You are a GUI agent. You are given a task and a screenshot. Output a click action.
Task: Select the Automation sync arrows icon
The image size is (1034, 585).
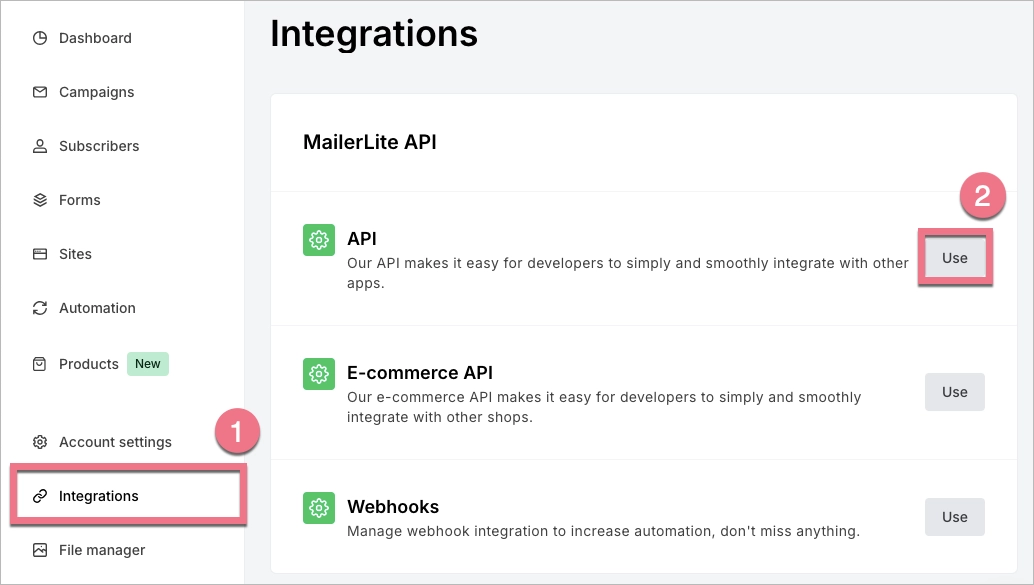click(x=39, y=307)
